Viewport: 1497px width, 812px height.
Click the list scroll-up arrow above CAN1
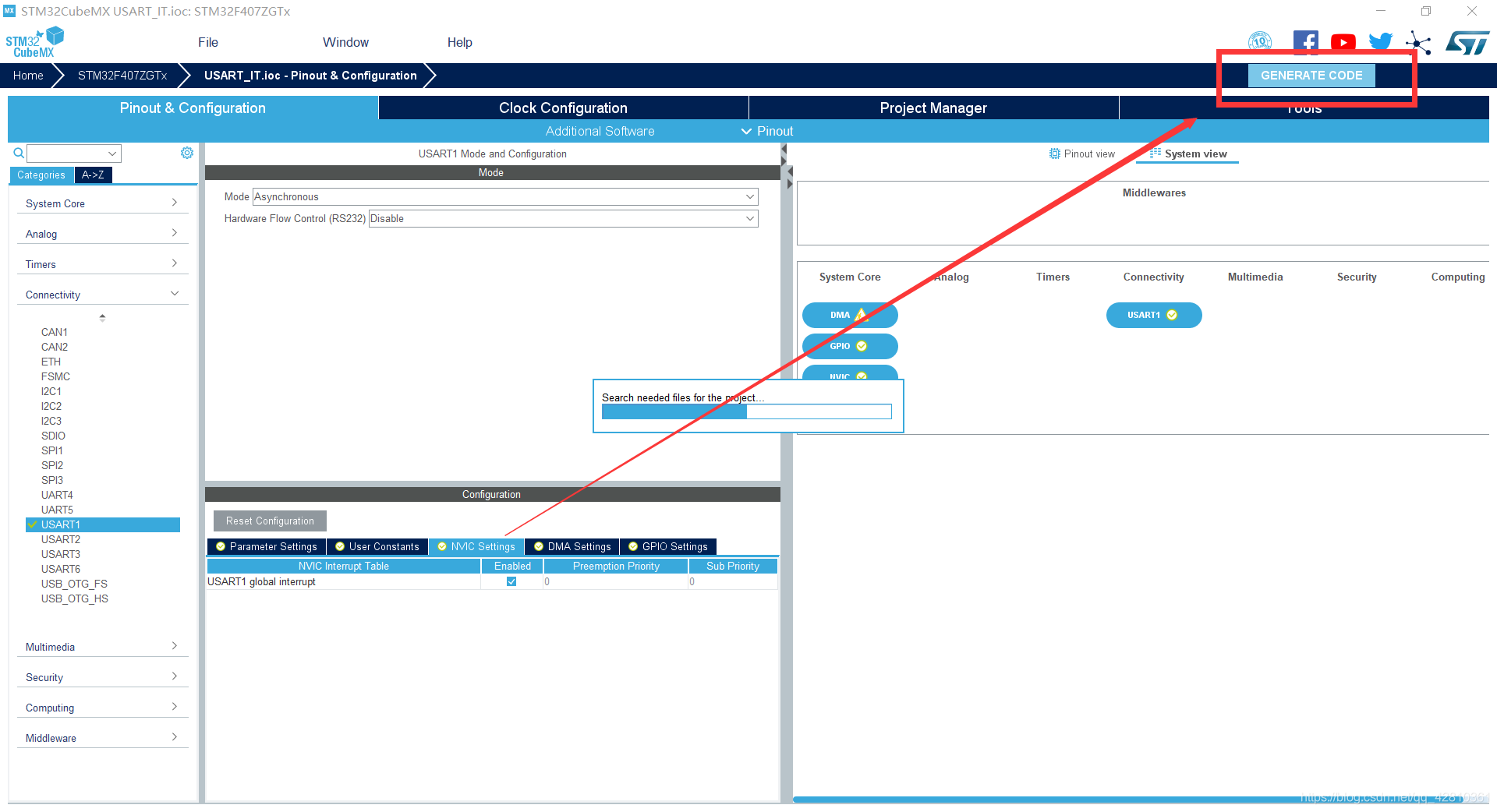coord(102,317)
